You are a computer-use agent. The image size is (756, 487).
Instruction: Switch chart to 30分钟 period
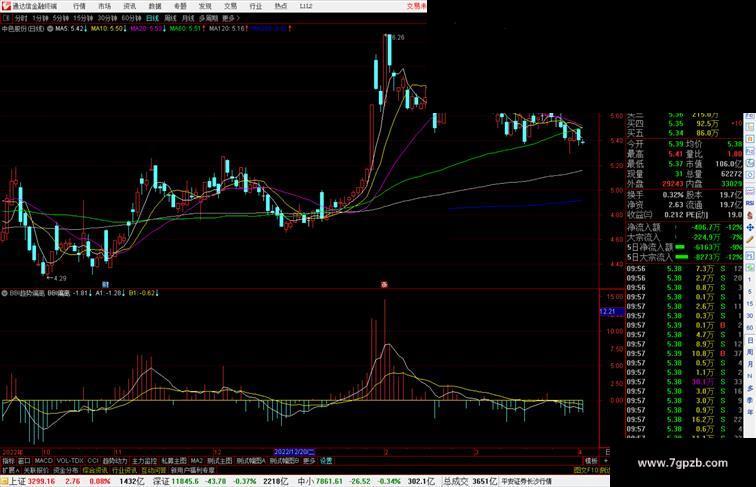point(107,18)
